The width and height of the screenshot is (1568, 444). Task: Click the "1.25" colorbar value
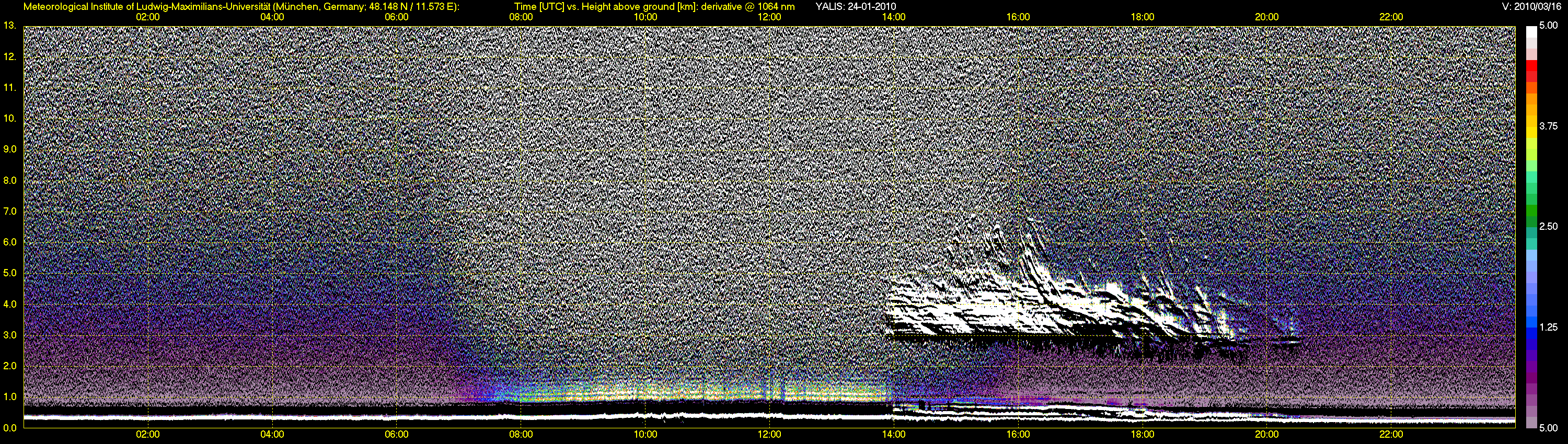pos(1548,327)
